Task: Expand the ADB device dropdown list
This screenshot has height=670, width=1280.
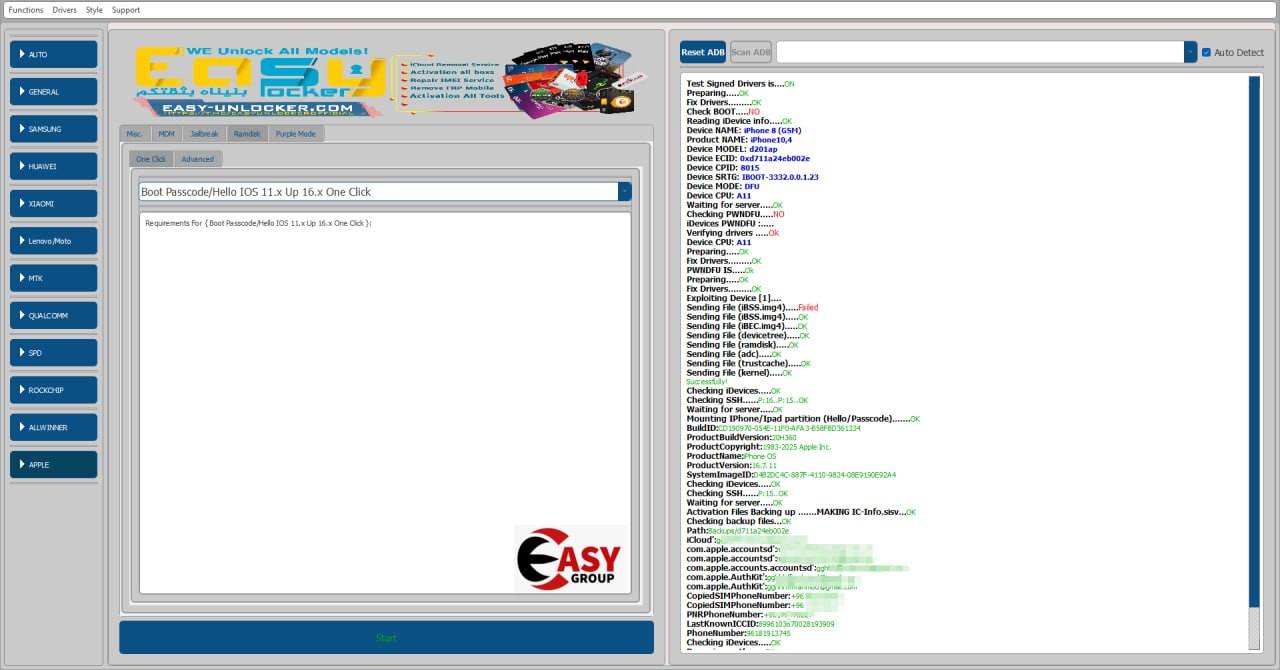Action: click(1190, 52)
